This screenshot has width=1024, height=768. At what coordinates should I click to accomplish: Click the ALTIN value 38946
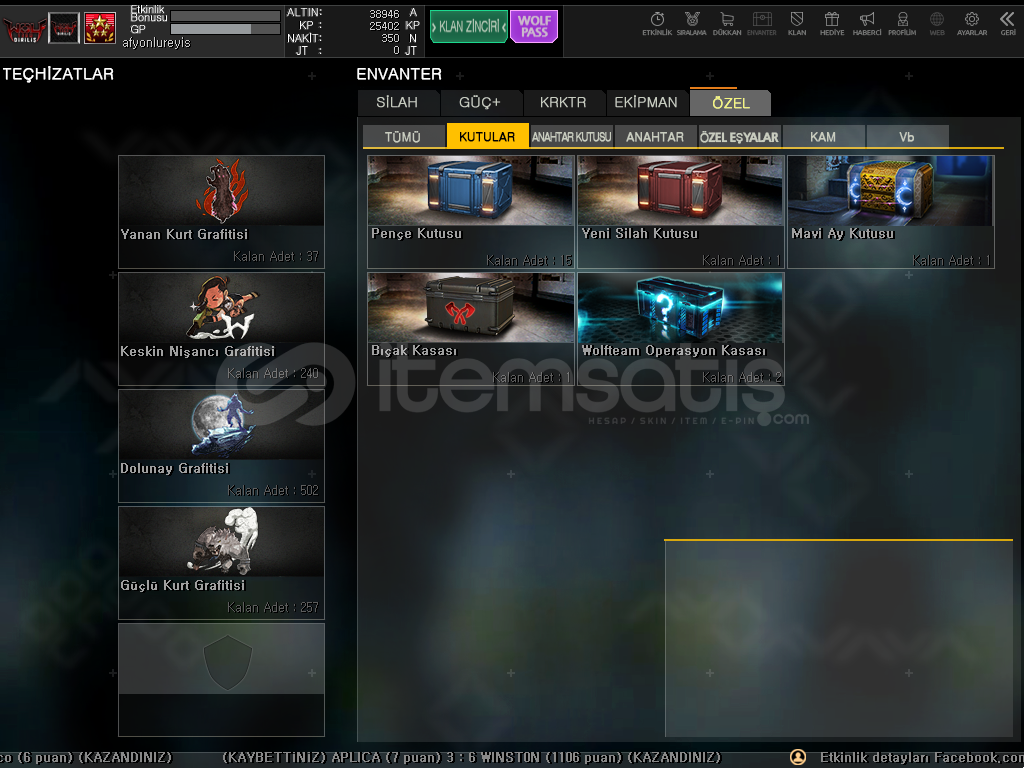(384, 14)
